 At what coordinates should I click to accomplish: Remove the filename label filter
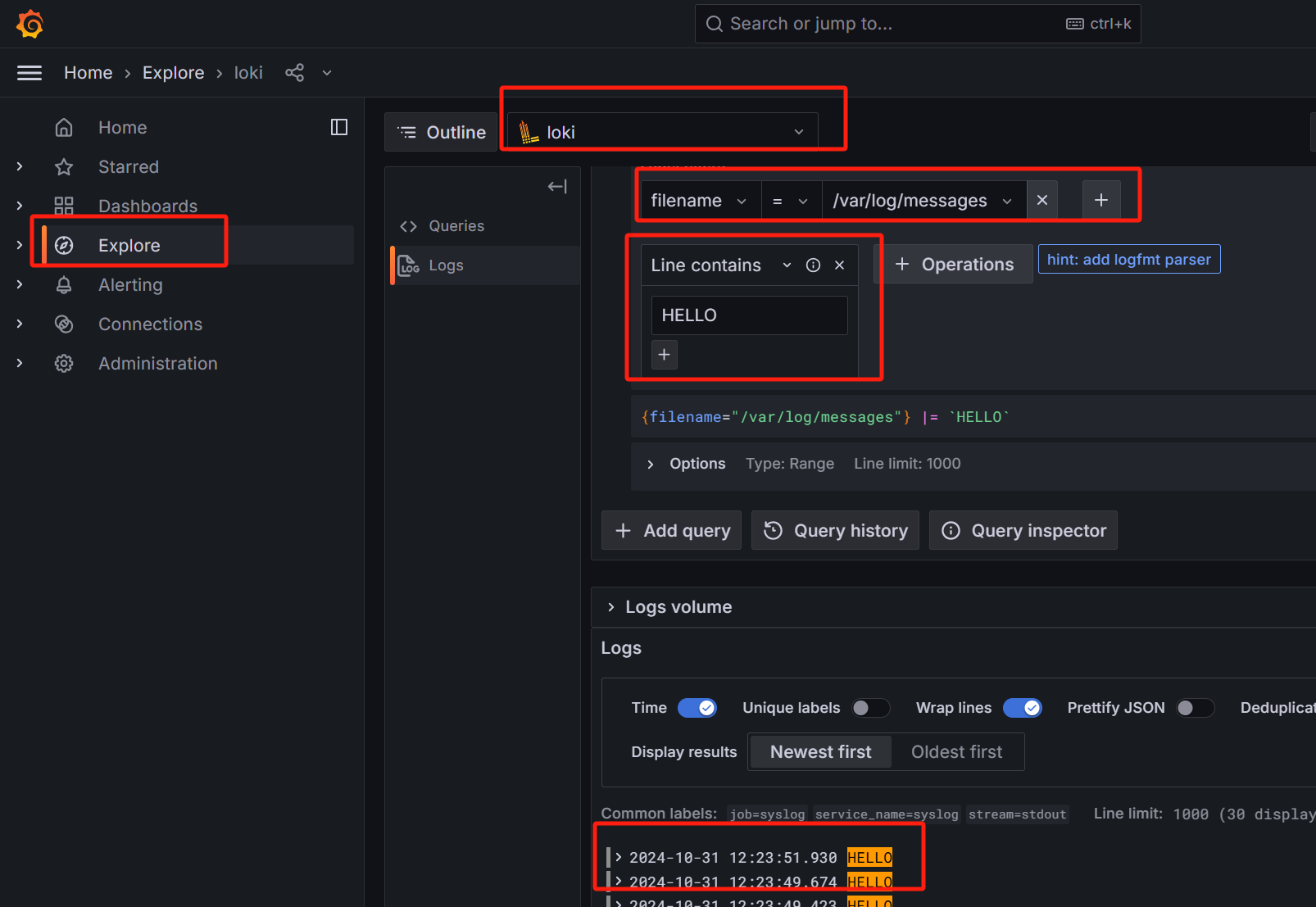(x=1042, y=201)
